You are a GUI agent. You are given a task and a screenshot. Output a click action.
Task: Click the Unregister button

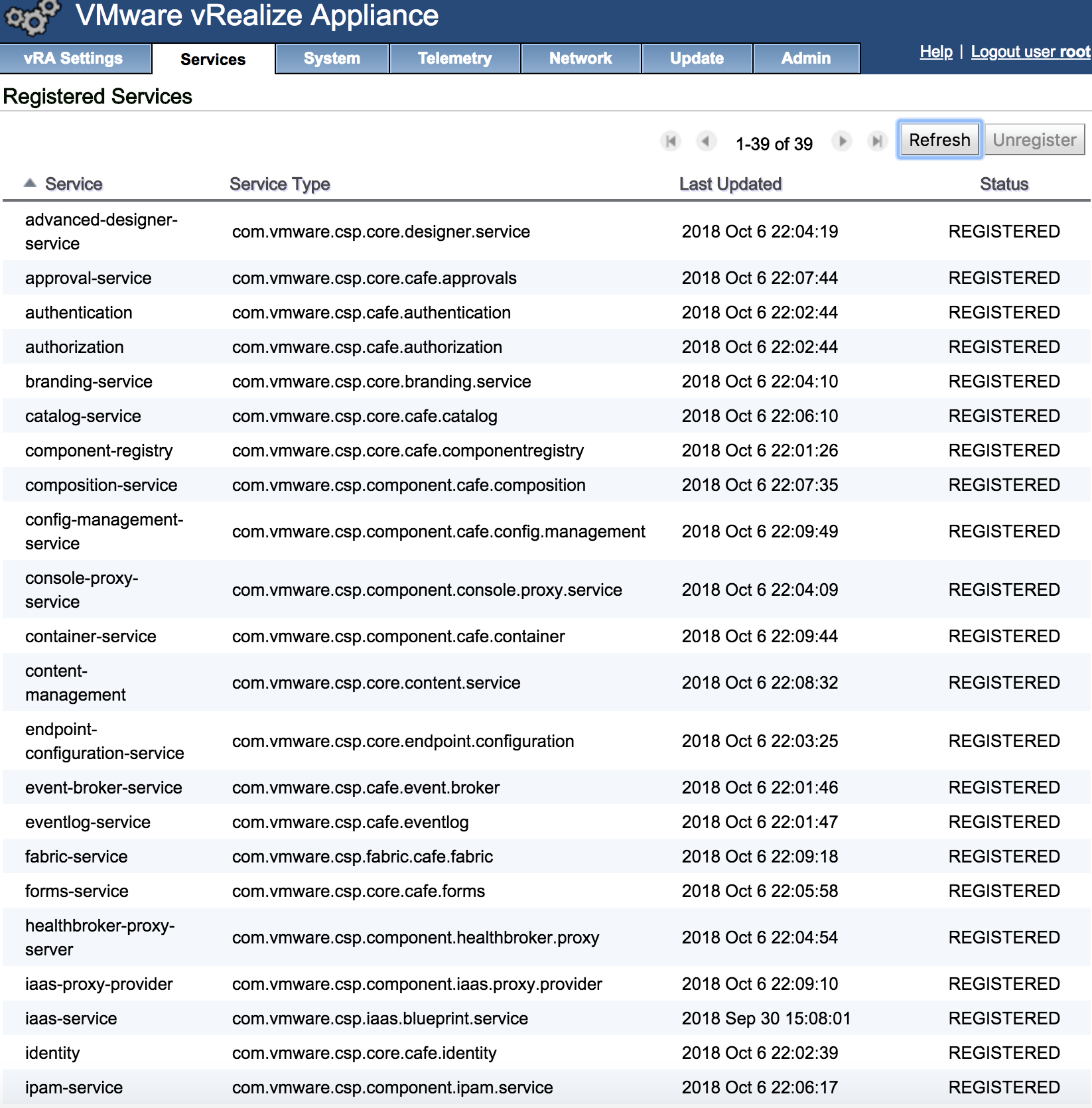tap(1034, 140)
